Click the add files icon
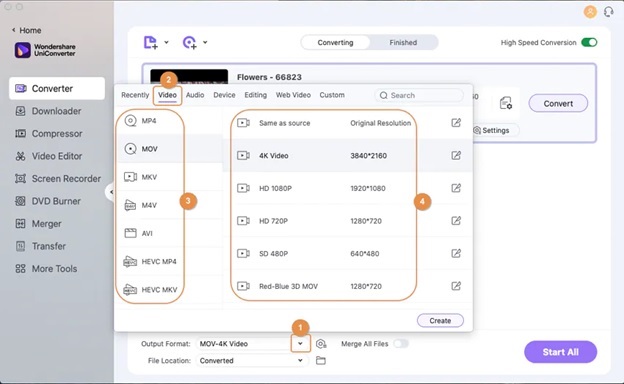The image size is (624, 384). coord(150,42)
